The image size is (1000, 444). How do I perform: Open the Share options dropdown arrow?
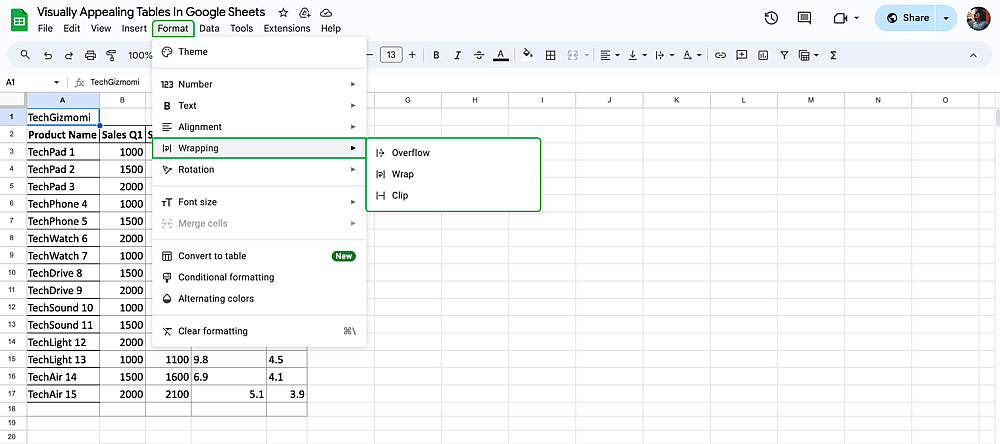pyautogui.click(x=946, y=18)
